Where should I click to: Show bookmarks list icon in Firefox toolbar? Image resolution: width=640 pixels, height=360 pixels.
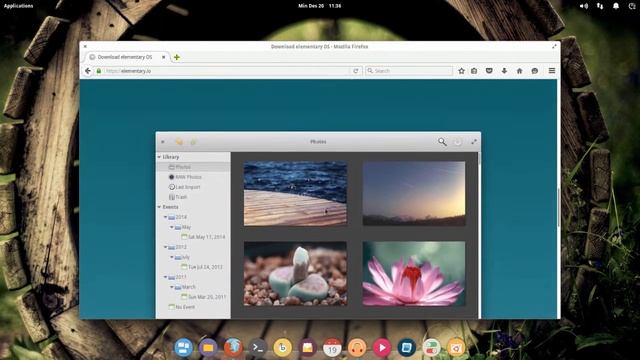click(474, 71)
